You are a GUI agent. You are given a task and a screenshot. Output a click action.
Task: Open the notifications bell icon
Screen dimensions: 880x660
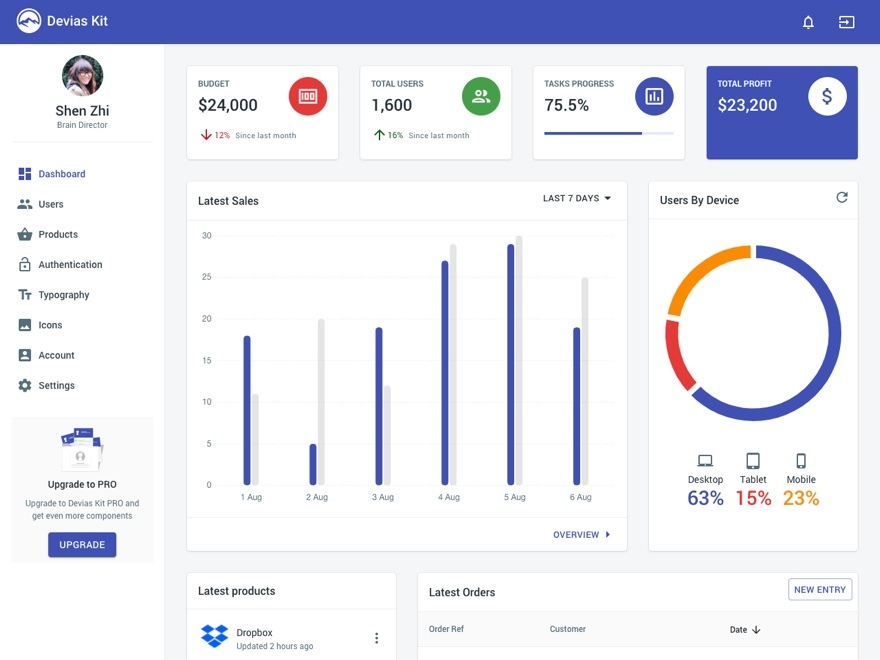tap(808, 22)
